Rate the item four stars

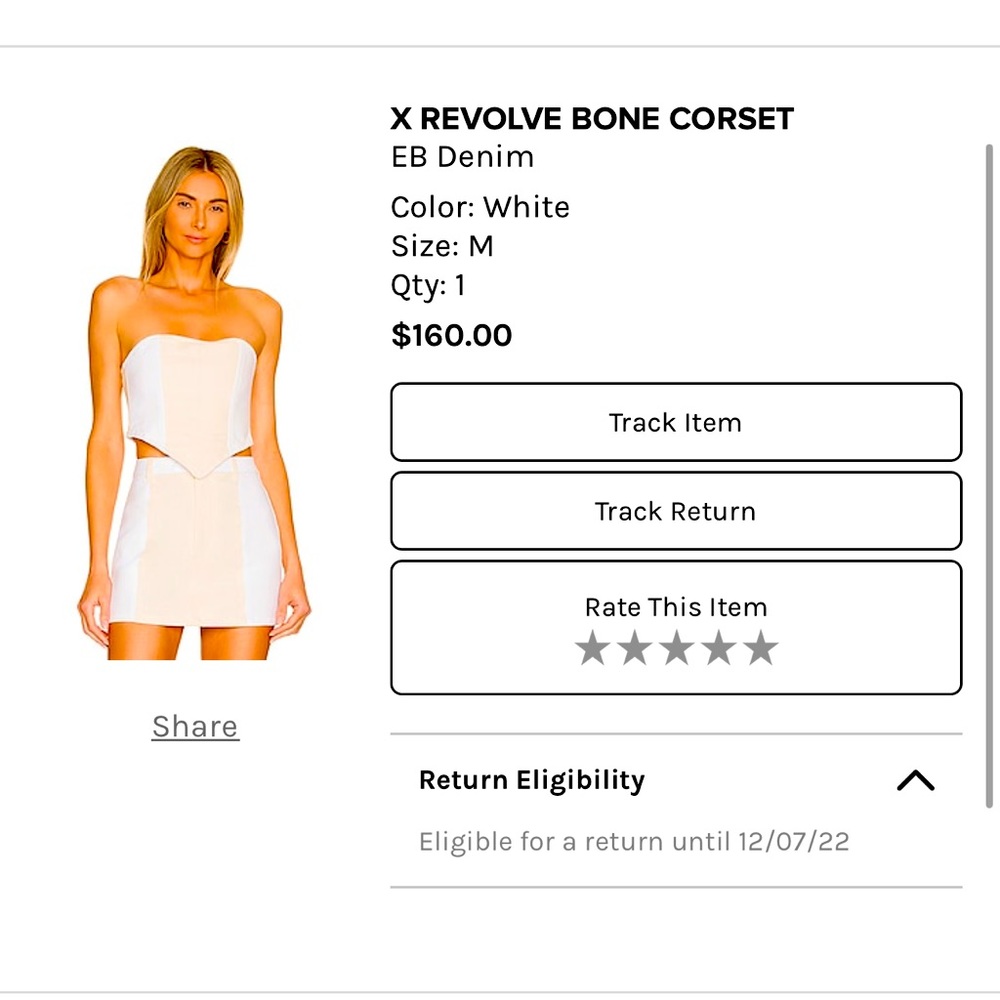coord(719,647)
